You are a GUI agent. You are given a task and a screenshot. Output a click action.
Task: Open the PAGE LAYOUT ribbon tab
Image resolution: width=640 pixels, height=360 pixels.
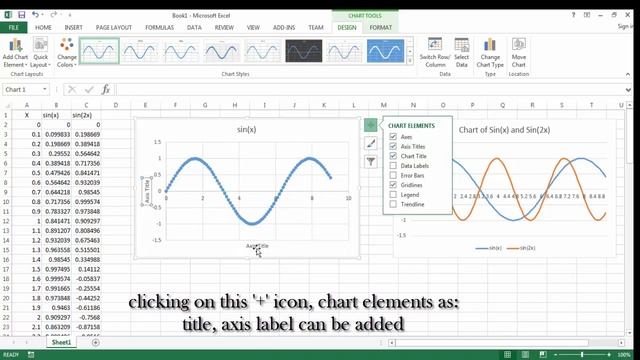point(113,27)
